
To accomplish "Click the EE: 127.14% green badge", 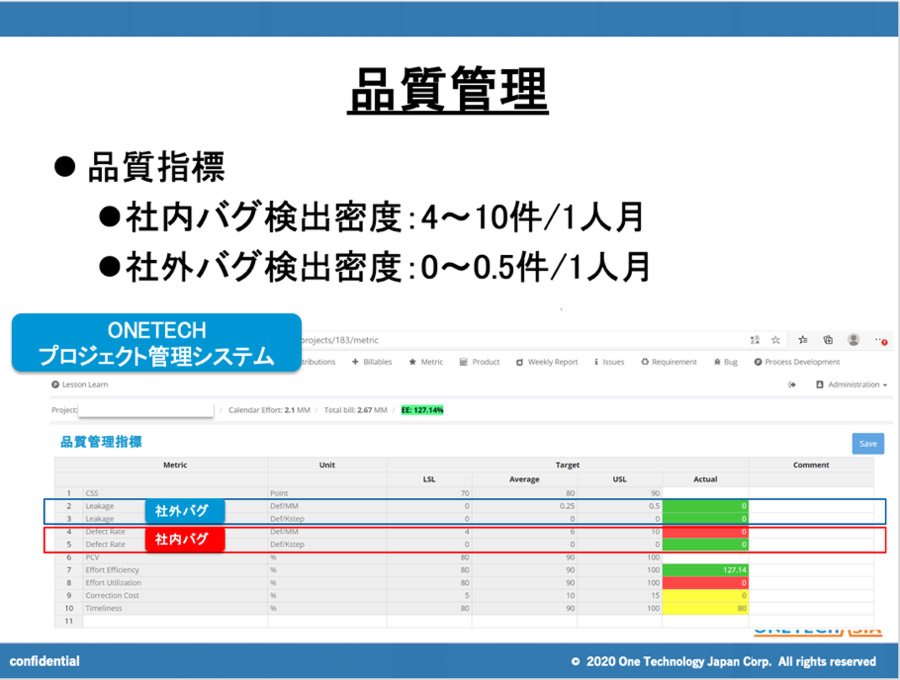I will [422, 410].
